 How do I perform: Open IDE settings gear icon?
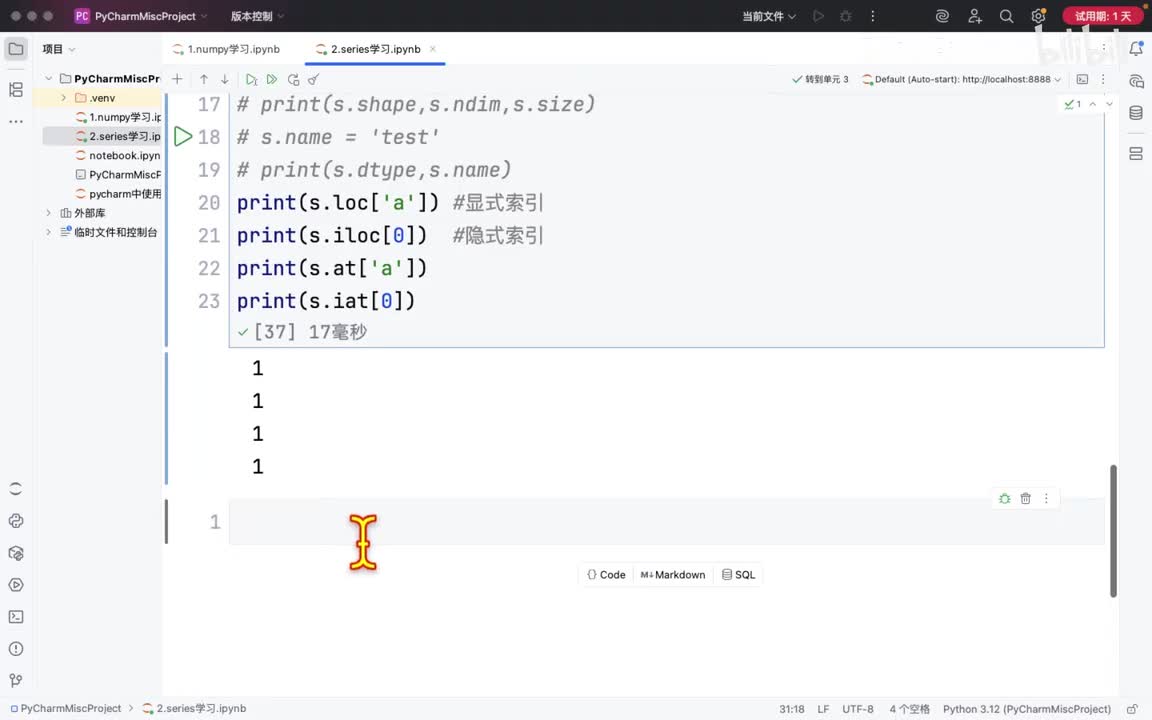[x=1038, y=16]
